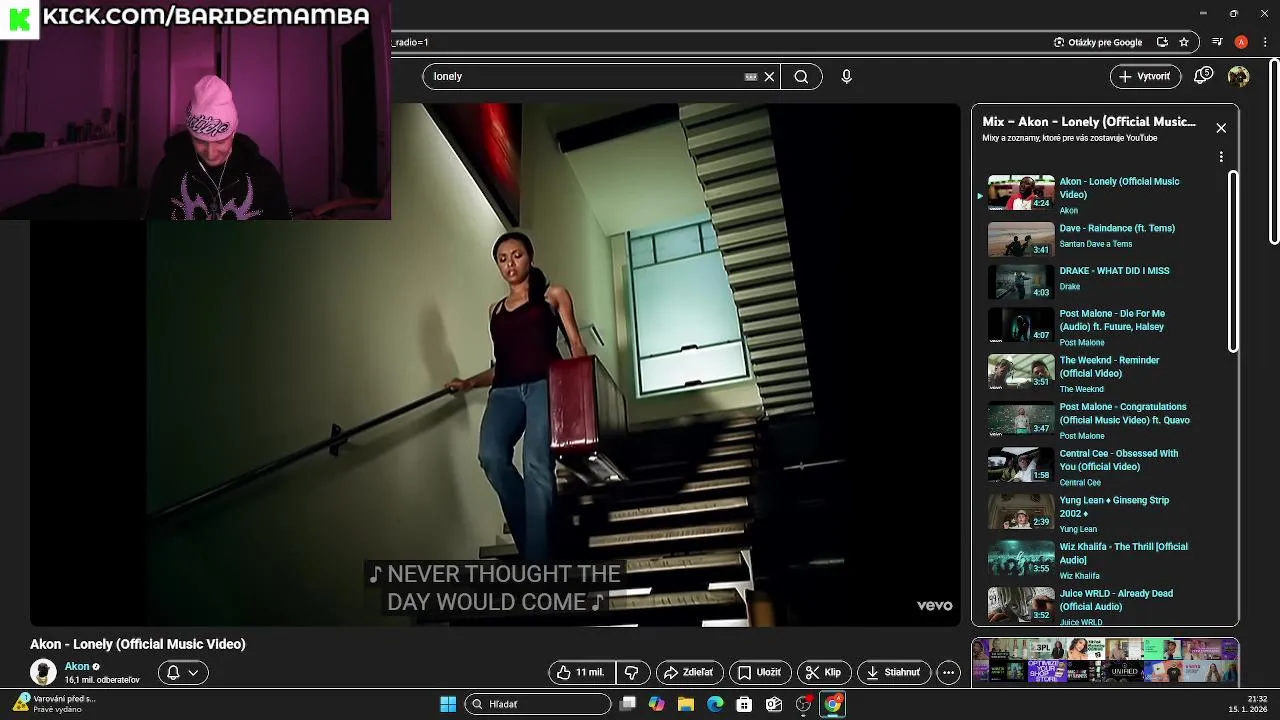This screenshot has width=1280, height=720.
Task: Start voice search with the microphone
Action: pos(846,76)
